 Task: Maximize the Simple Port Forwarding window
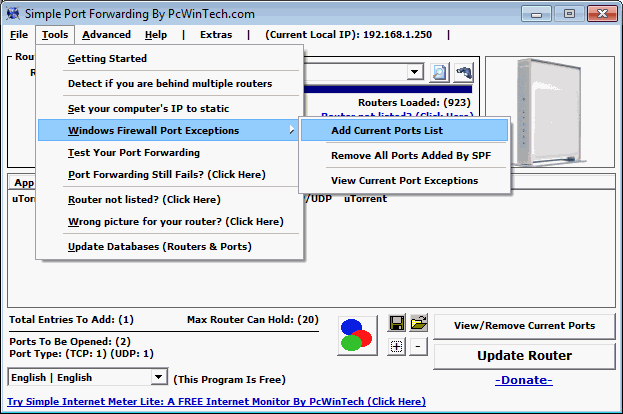pyautogui.click(x=569, y=14)
